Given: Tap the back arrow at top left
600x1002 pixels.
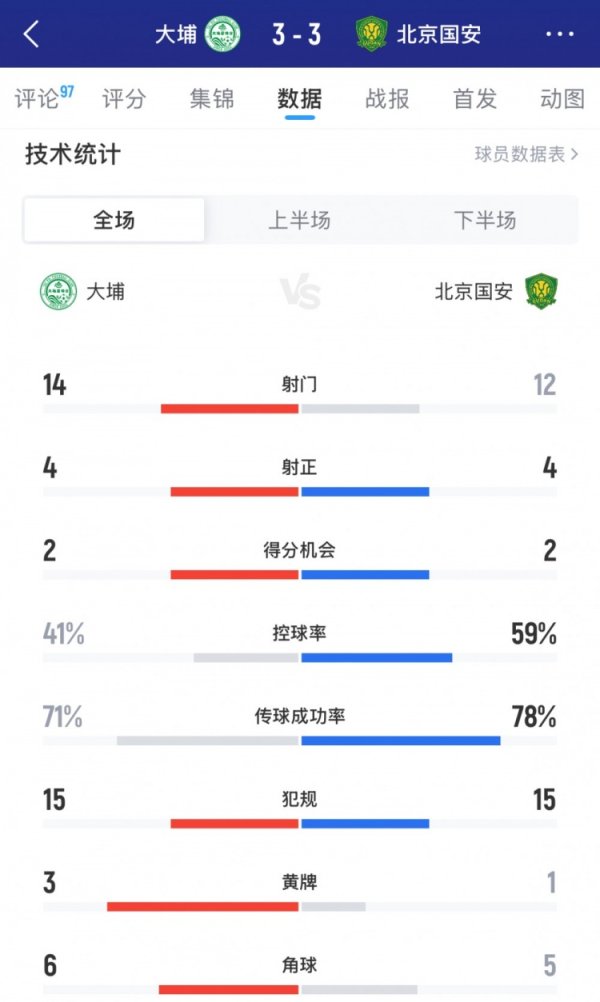Looking at the screenshot, I should coord(30,33).
